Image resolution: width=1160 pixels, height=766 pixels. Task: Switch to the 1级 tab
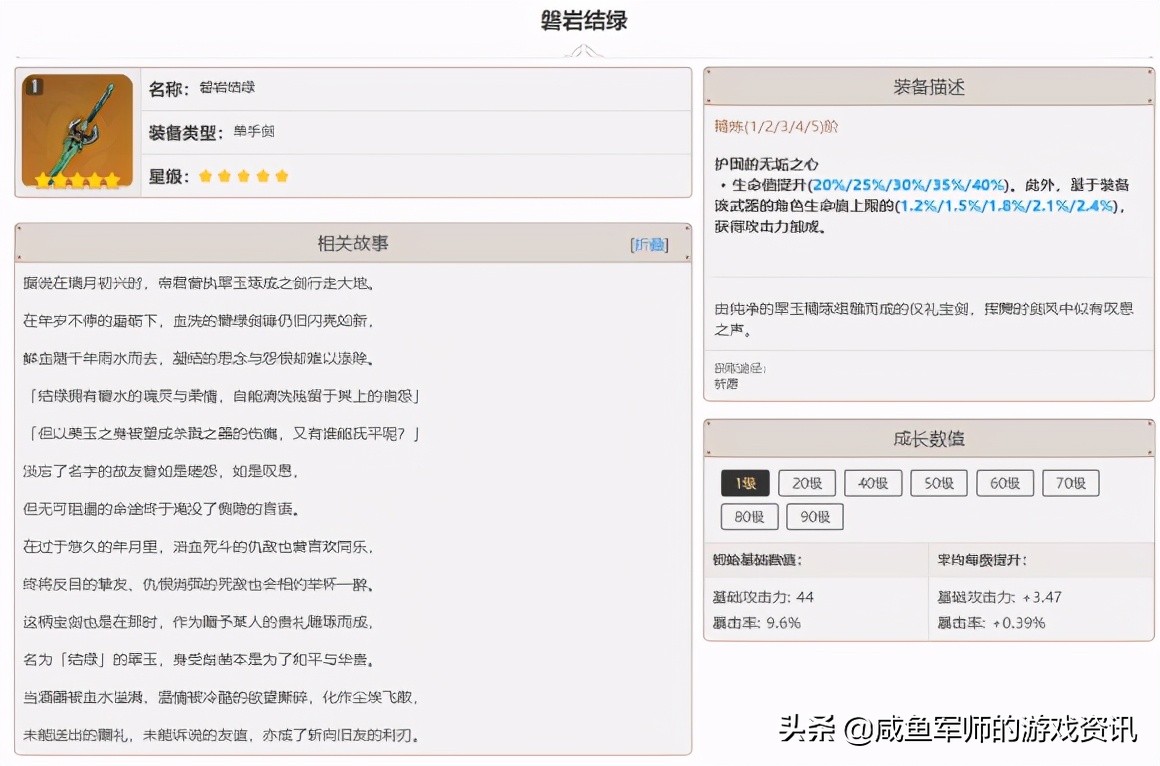[x=744, y=482]
